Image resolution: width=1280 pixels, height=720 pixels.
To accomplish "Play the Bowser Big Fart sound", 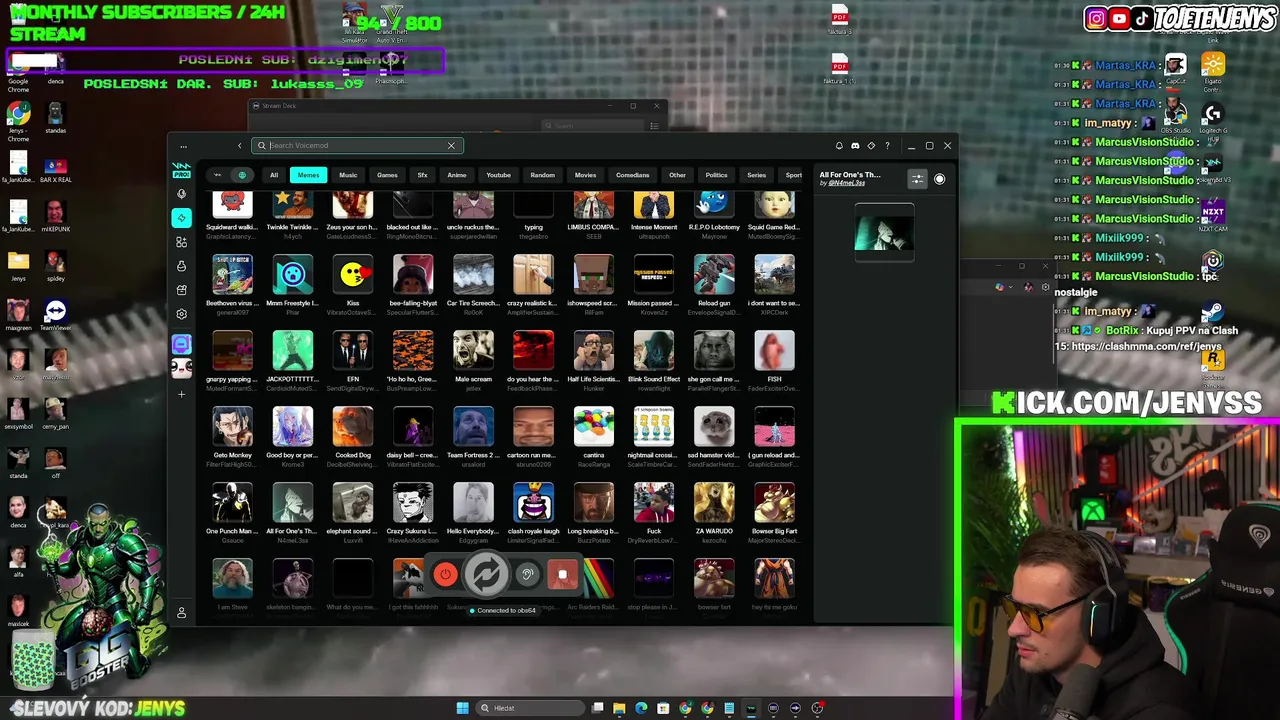I will 774,502.
